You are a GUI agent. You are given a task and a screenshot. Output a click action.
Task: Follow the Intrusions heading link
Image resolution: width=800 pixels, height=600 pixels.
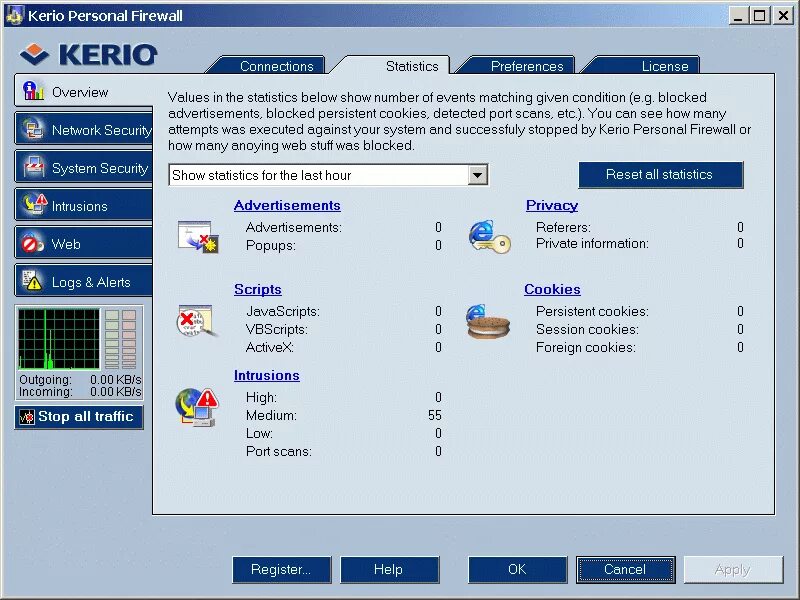266,375
